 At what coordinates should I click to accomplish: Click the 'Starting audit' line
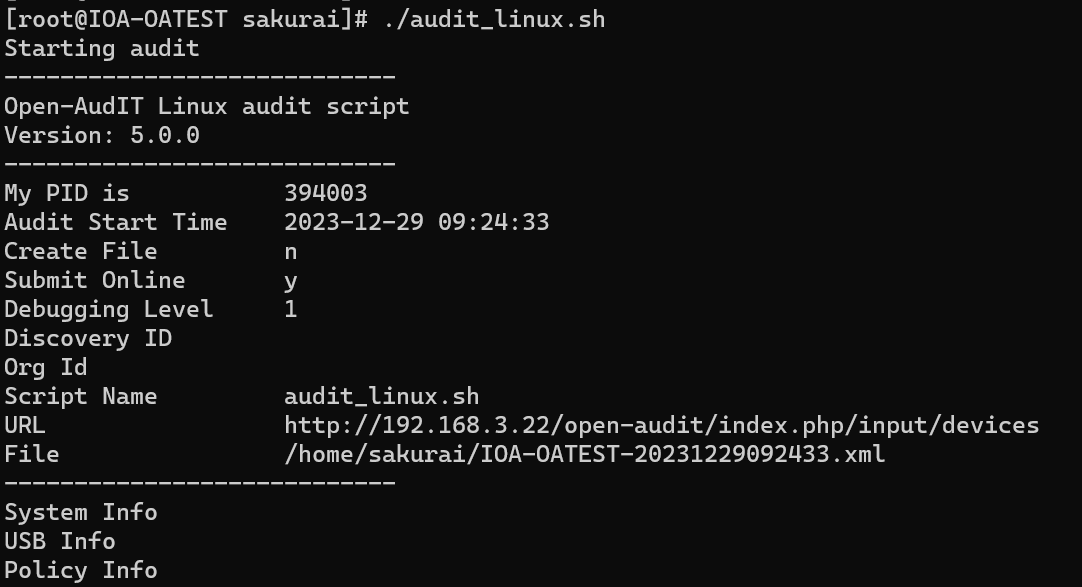(x=101, y=48)
